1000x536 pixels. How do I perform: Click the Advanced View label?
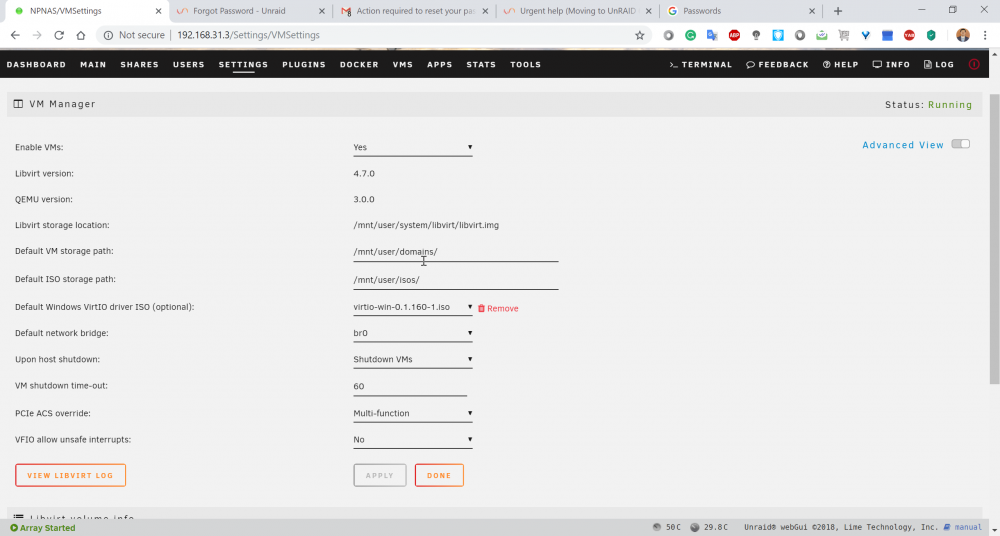pyautogui.click(x=902, y=145)
